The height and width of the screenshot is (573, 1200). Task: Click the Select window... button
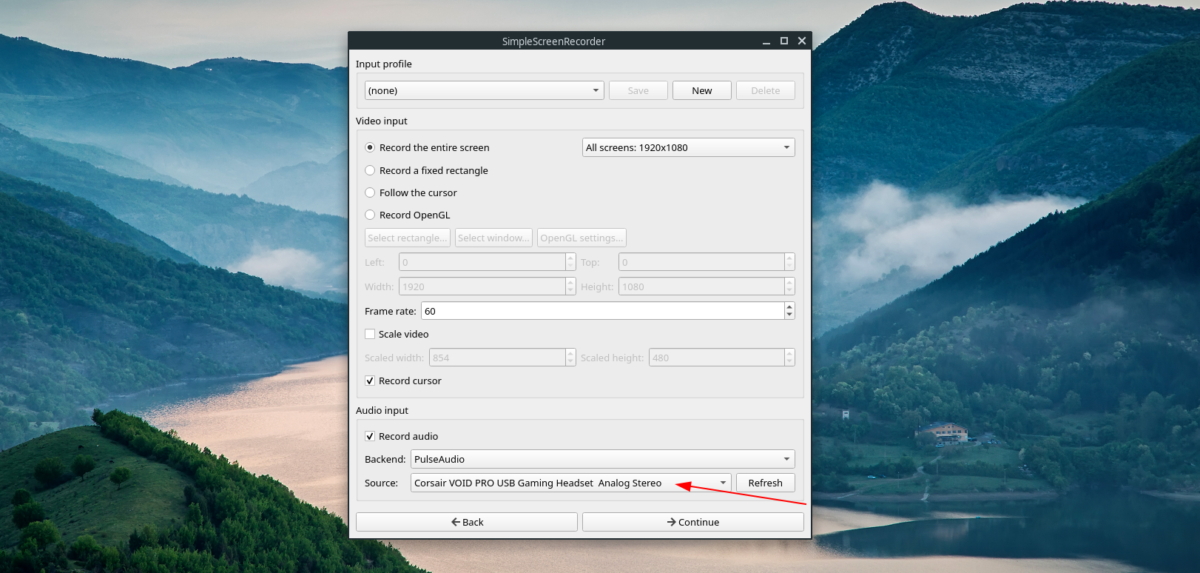coord(493,238)
